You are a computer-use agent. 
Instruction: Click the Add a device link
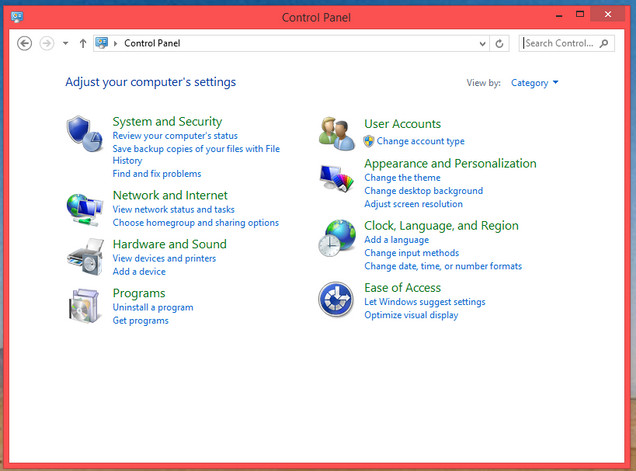[x=139, y=271]
